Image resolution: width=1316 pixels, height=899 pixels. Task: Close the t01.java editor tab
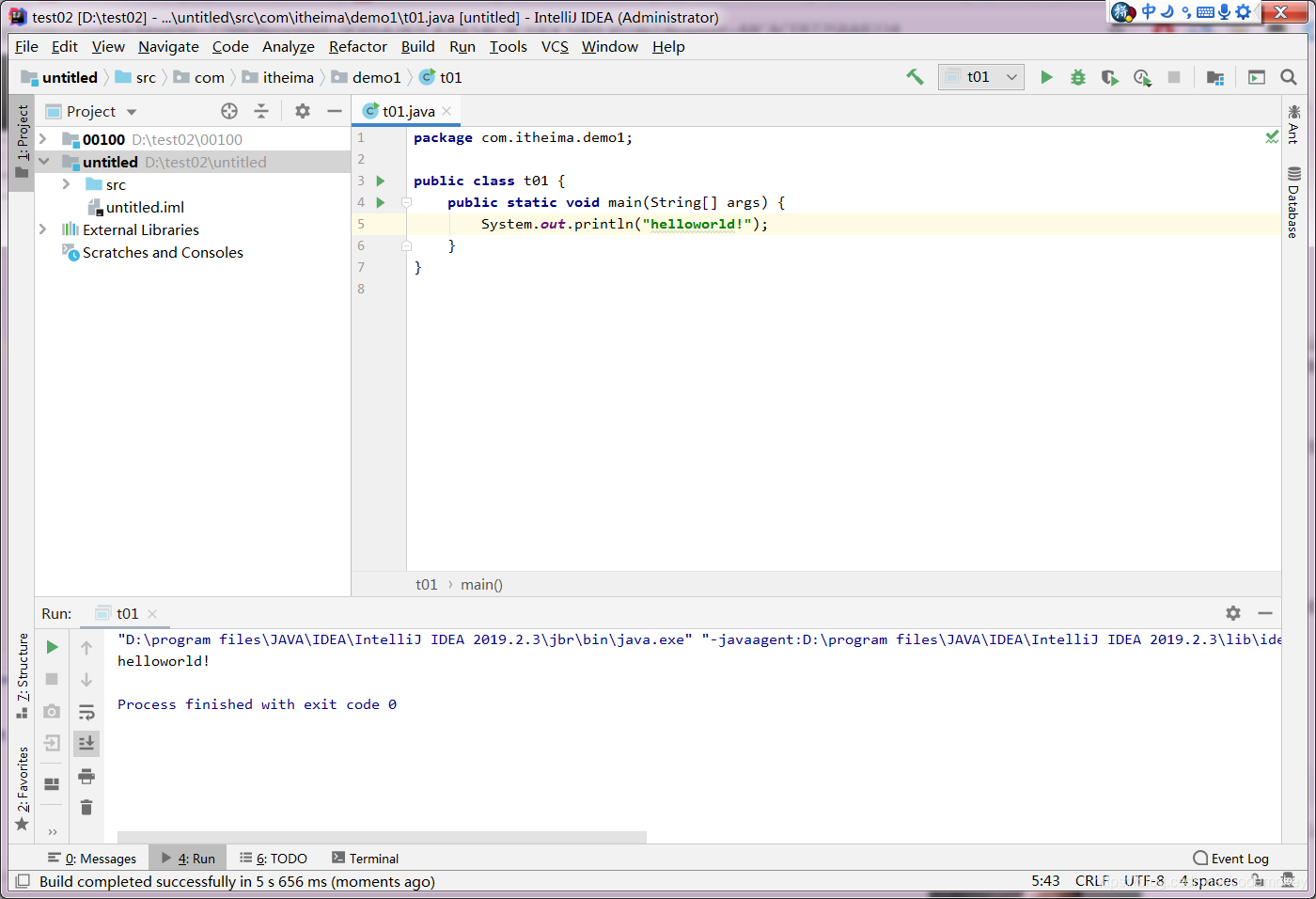coord(446,111)
